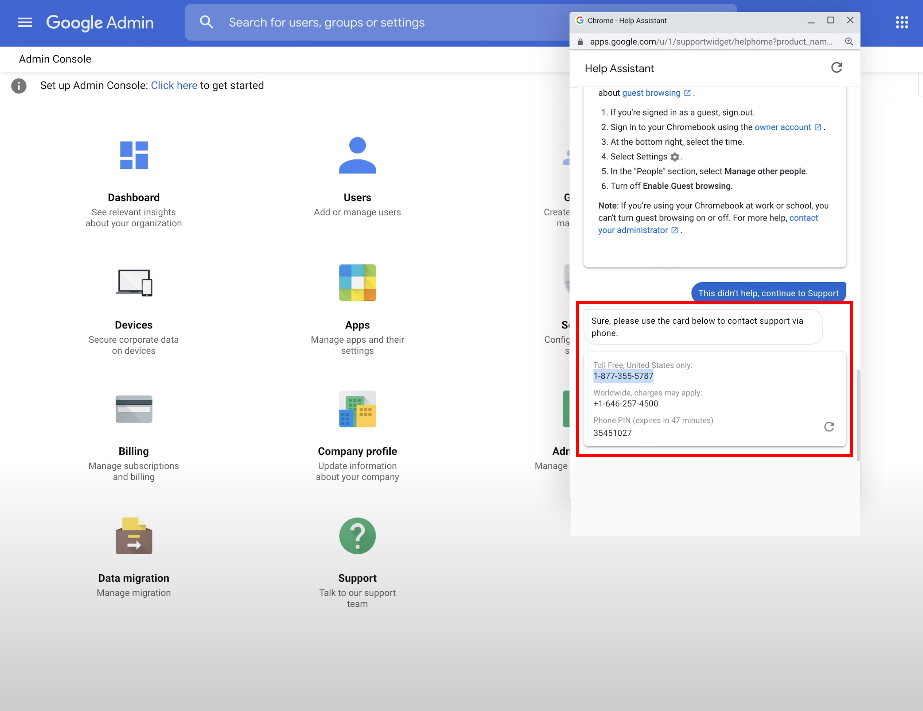Open the hamburger main menu
Screen dimensions: 923x711
point(25,22)
